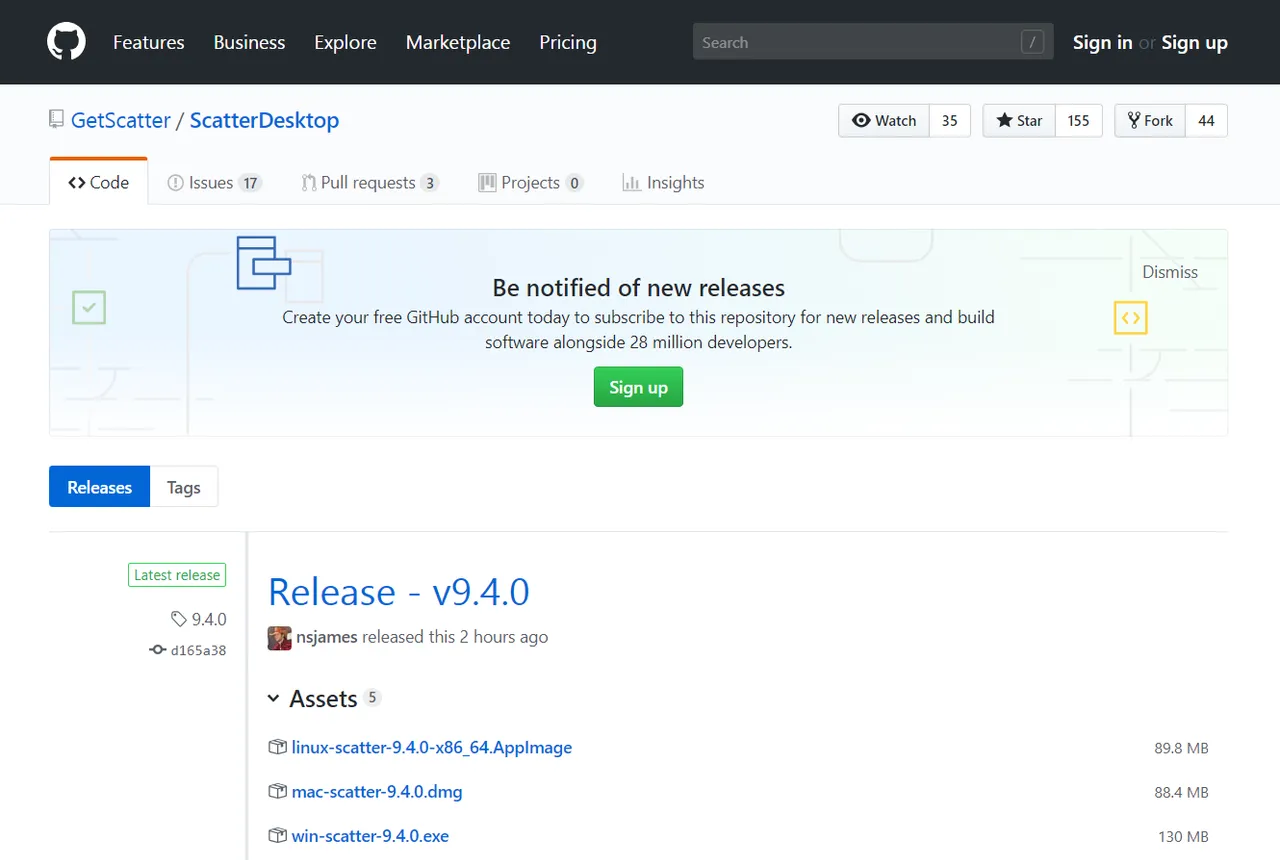Collapse the Assets section chevron
1280x860 pixels.
[x=273, y=698]
